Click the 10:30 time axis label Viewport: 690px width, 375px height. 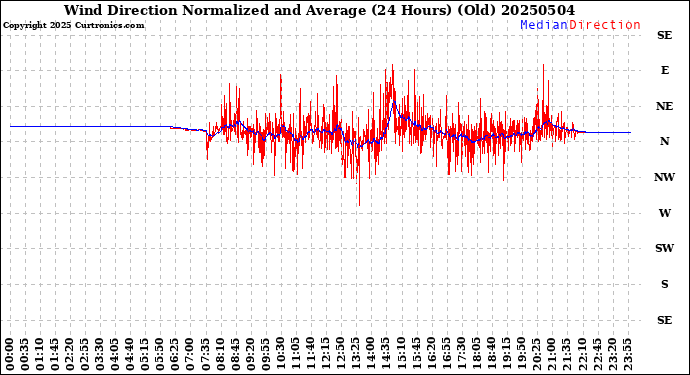tap(280, 354)
